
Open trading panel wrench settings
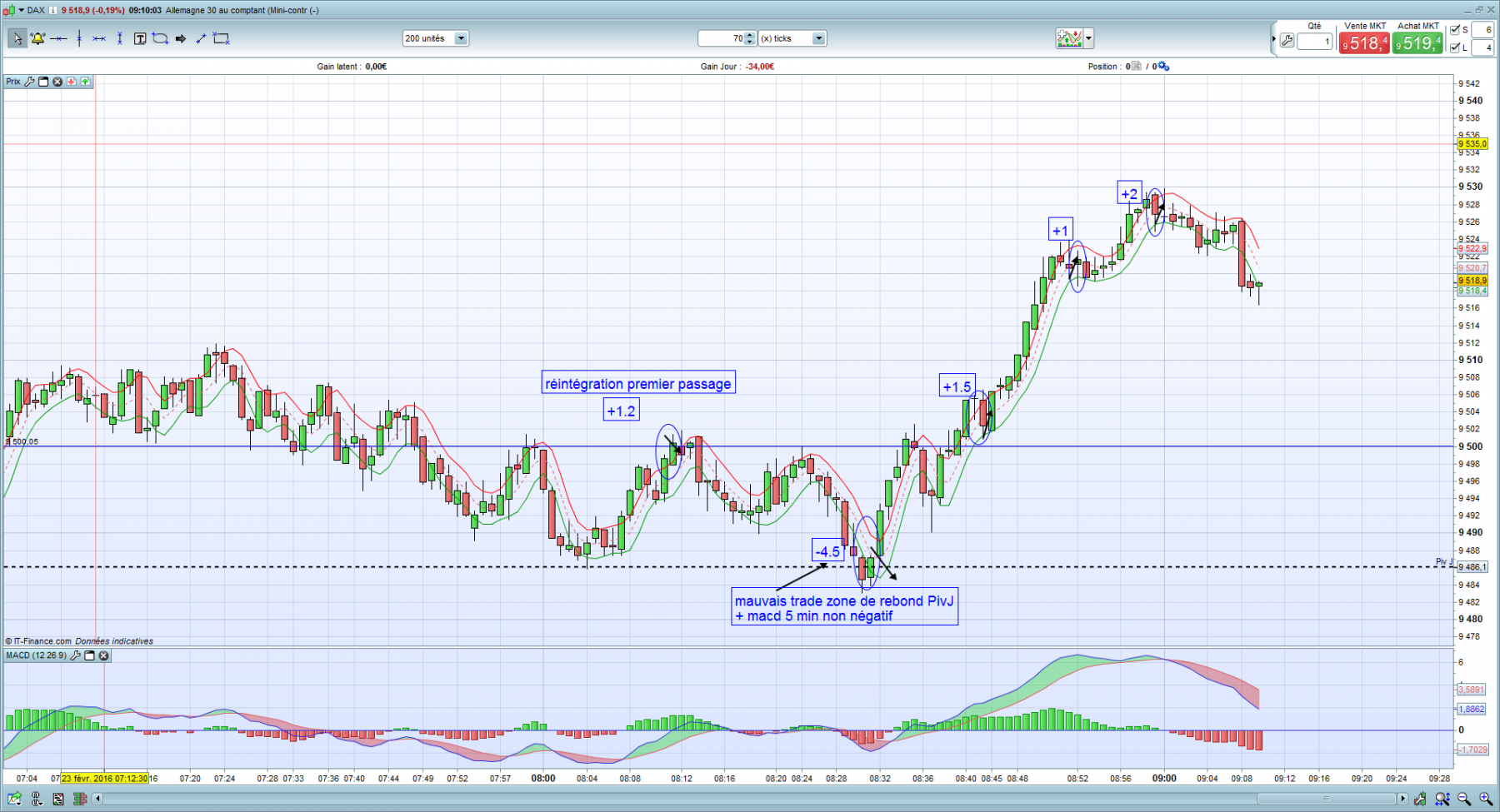[1287, 41]
